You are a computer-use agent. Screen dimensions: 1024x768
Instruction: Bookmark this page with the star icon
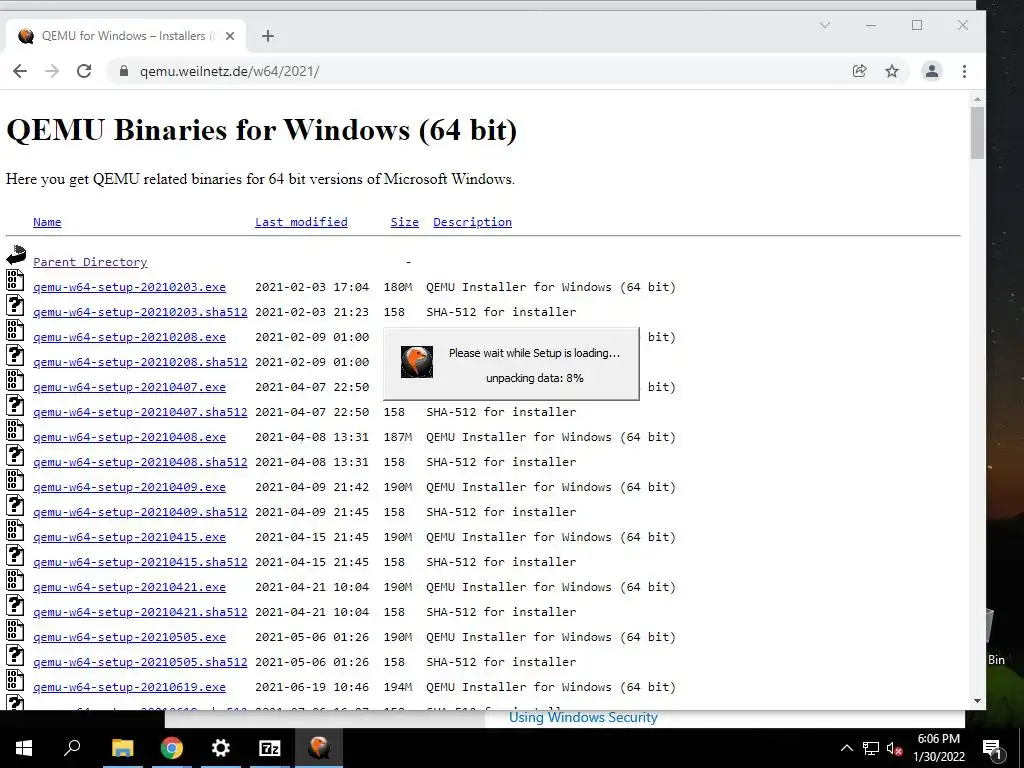click(891, 71)
